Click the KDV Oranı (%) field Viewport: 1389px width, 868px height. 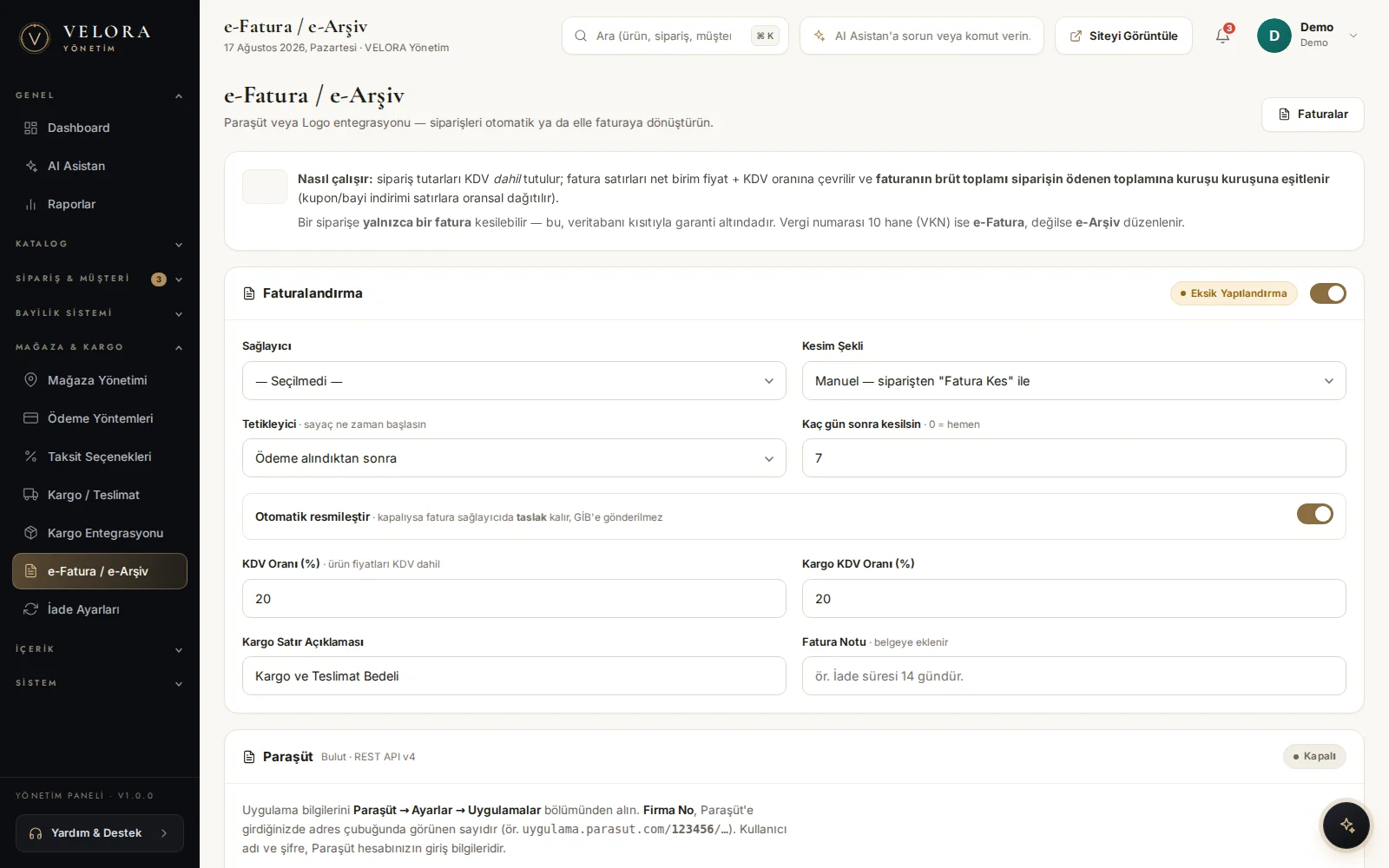pyautogui.click(x=514, y=599)
